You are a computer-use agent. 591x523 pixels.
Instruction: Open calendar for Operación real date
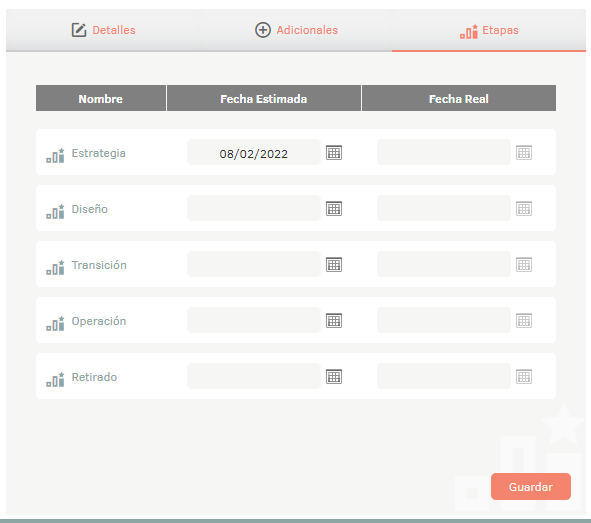pos(524,321)
